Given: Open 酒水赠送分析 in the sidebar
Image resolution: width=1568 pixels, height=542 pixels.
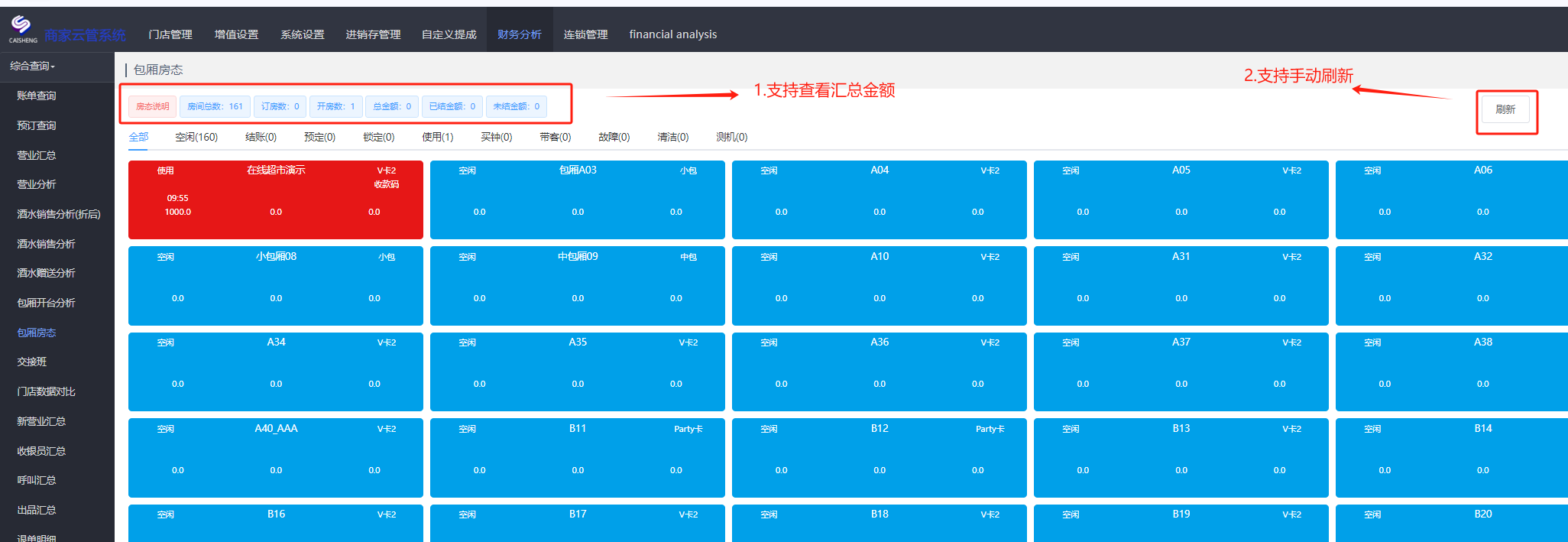Looking at the screenshot, I should [46, 273].
